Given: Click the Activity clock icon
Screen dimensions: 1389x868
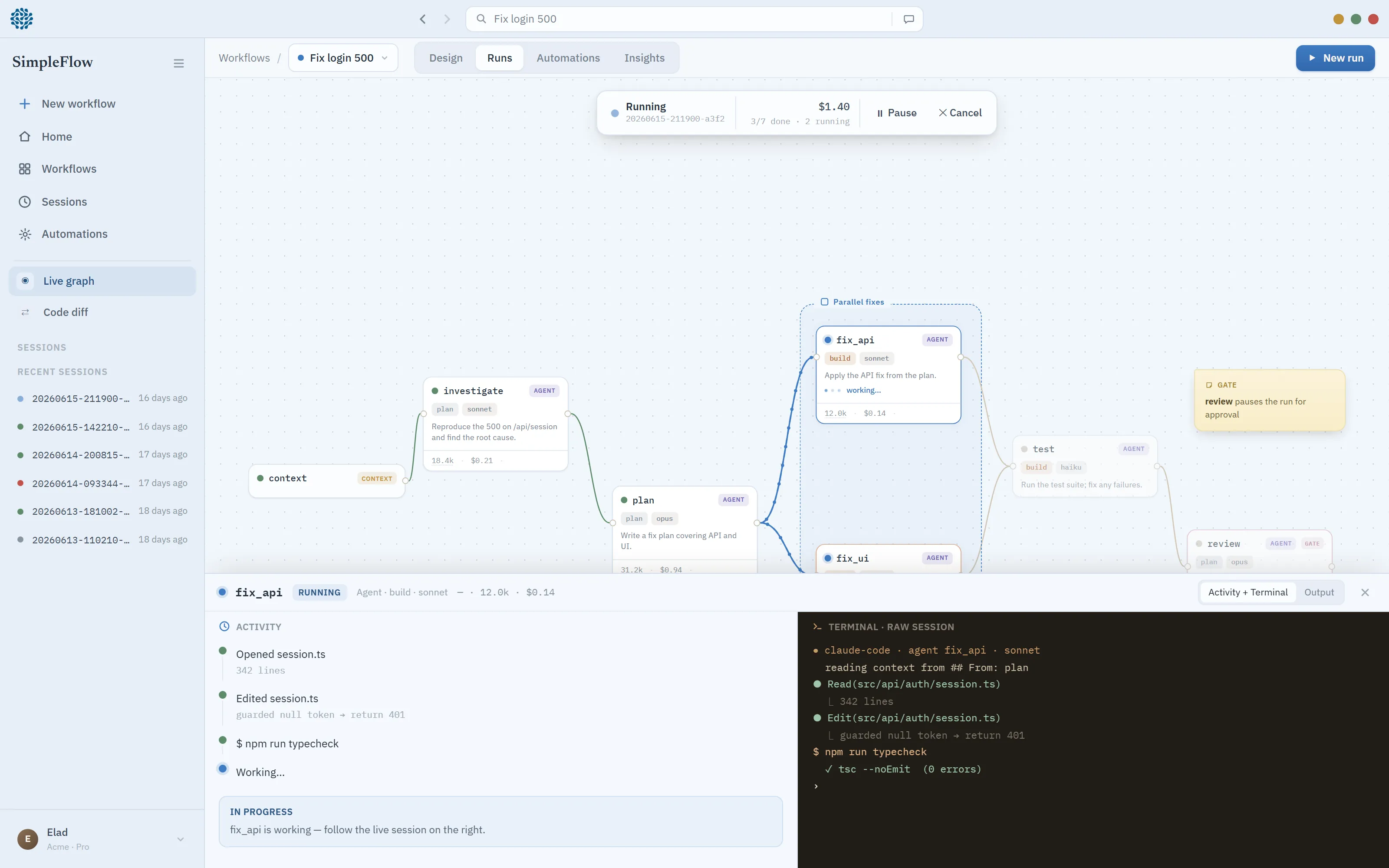Looking at the screenshot, I should (x=224, y=627).
